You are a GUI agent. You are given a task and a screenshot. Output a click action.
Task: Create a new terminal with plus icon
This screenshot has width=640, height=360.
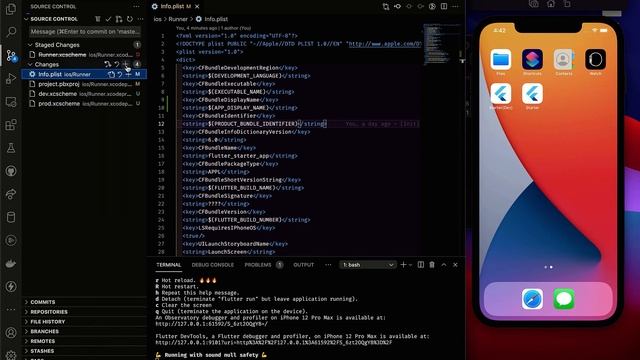(403, 265)
